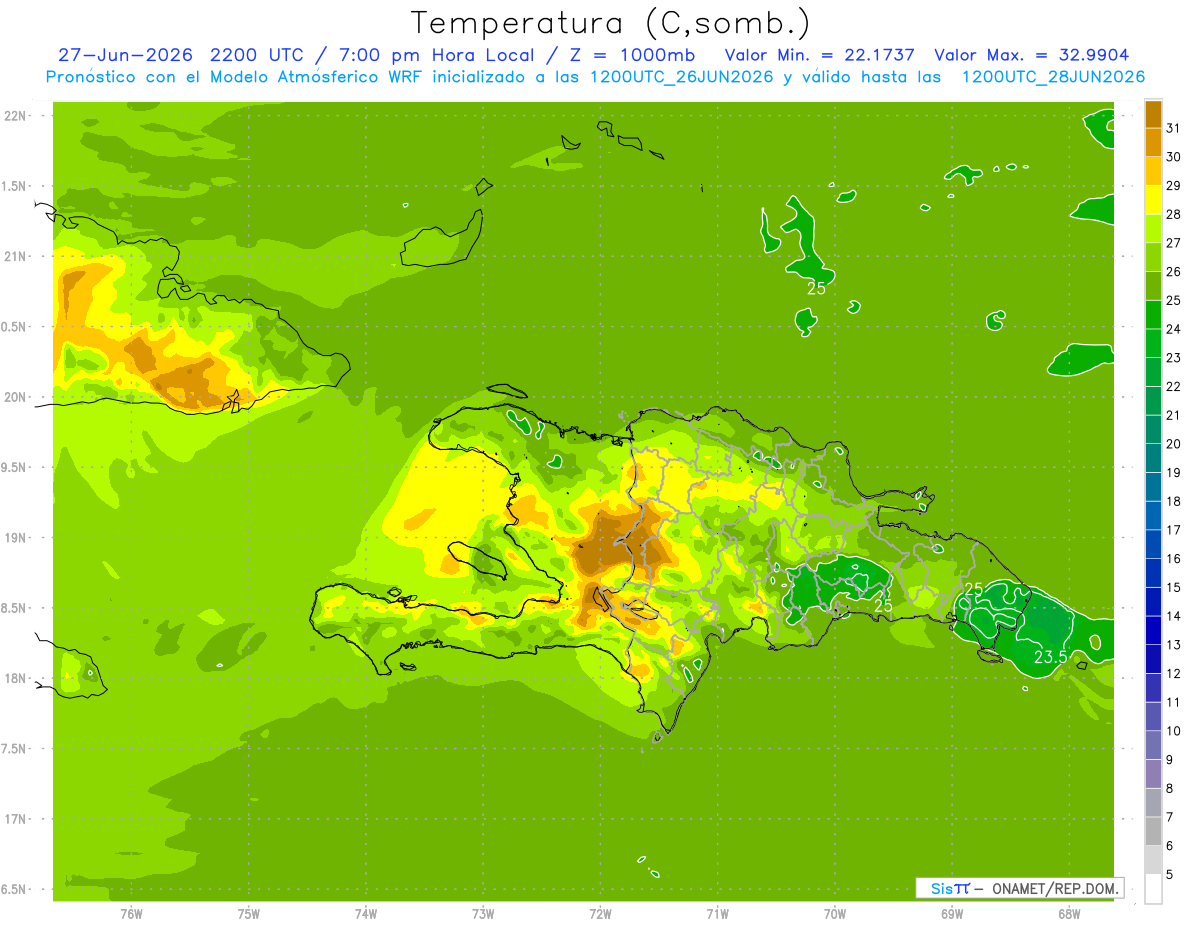Click the latitude axis label '7.5N'

point(15,748)
